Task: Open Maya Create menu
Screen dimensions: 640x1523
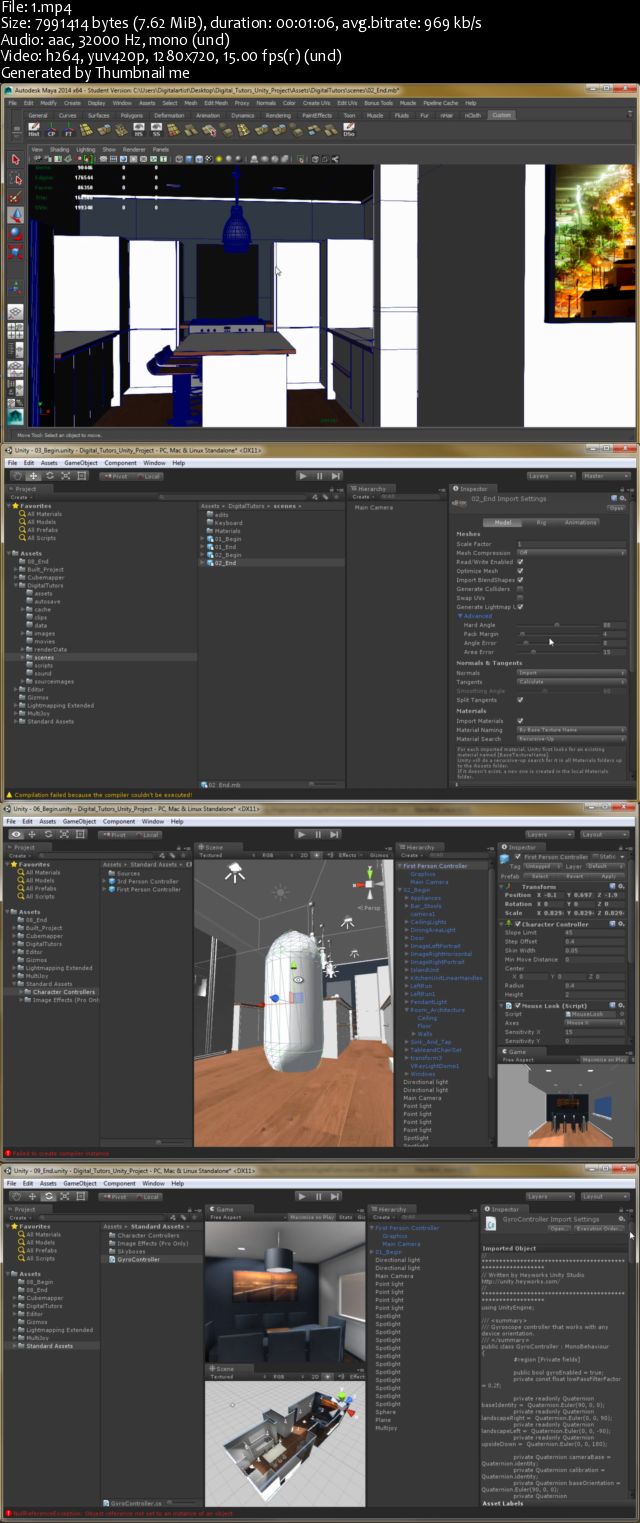Action: pos(72,102)
